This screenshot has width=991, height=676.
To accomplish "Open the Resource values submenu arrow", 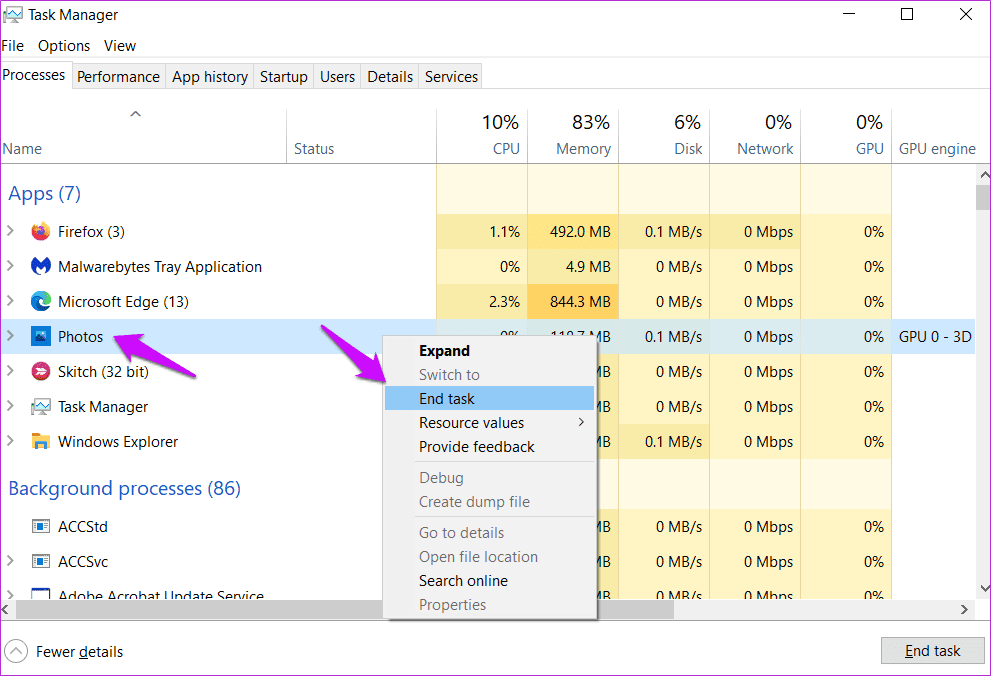I will (581, 422).
